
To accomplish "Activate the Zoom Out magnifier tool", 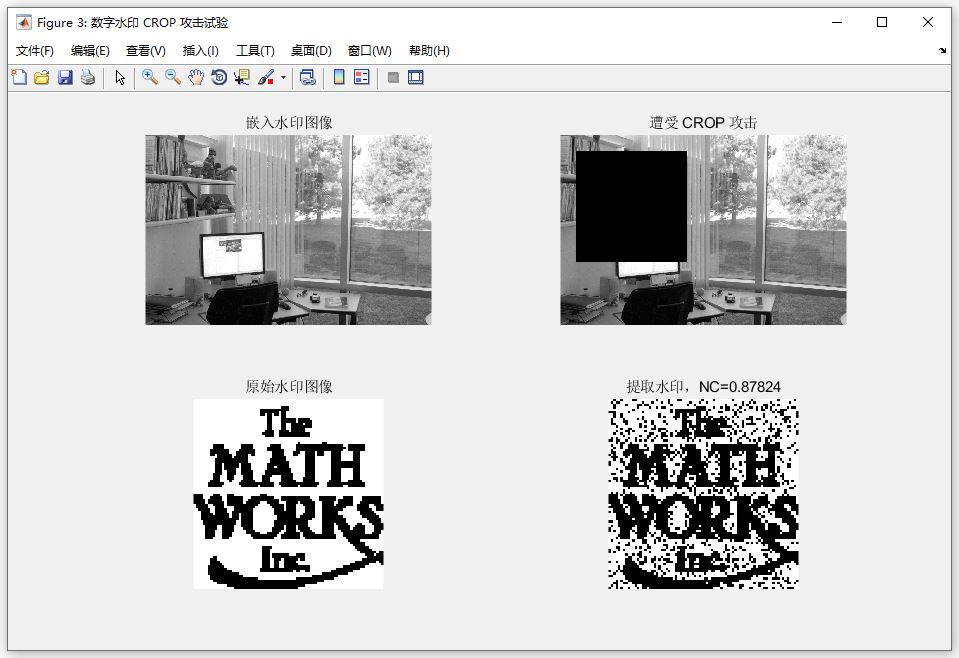I will point(173,77).
